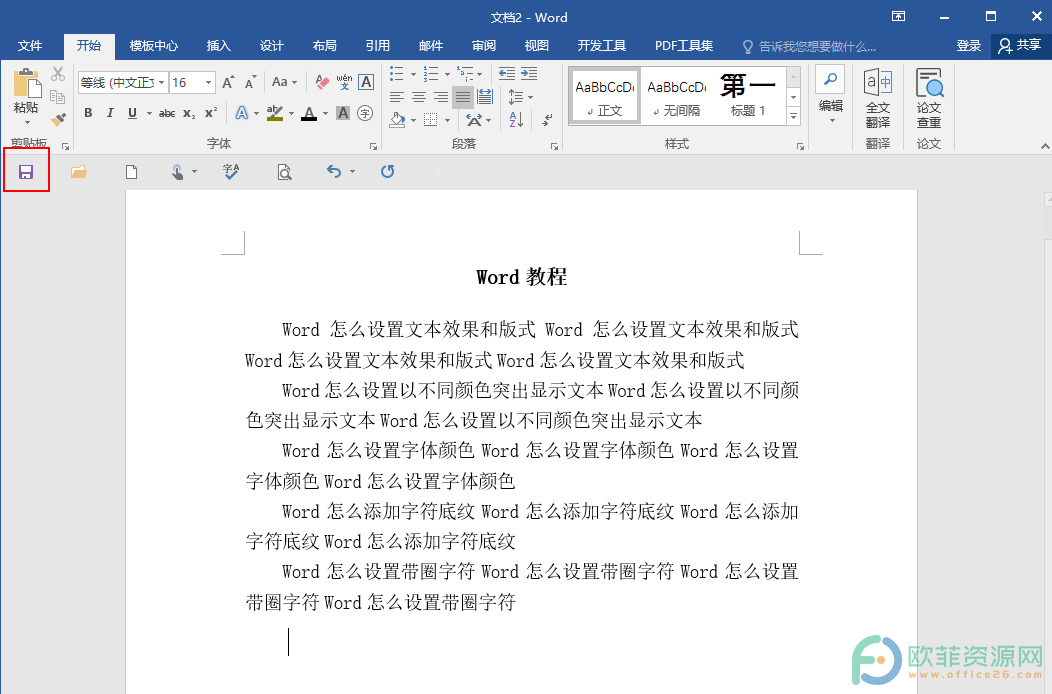Click the redo/repeat icon
The image size is (1052, 694).
(x=387, y=172)
